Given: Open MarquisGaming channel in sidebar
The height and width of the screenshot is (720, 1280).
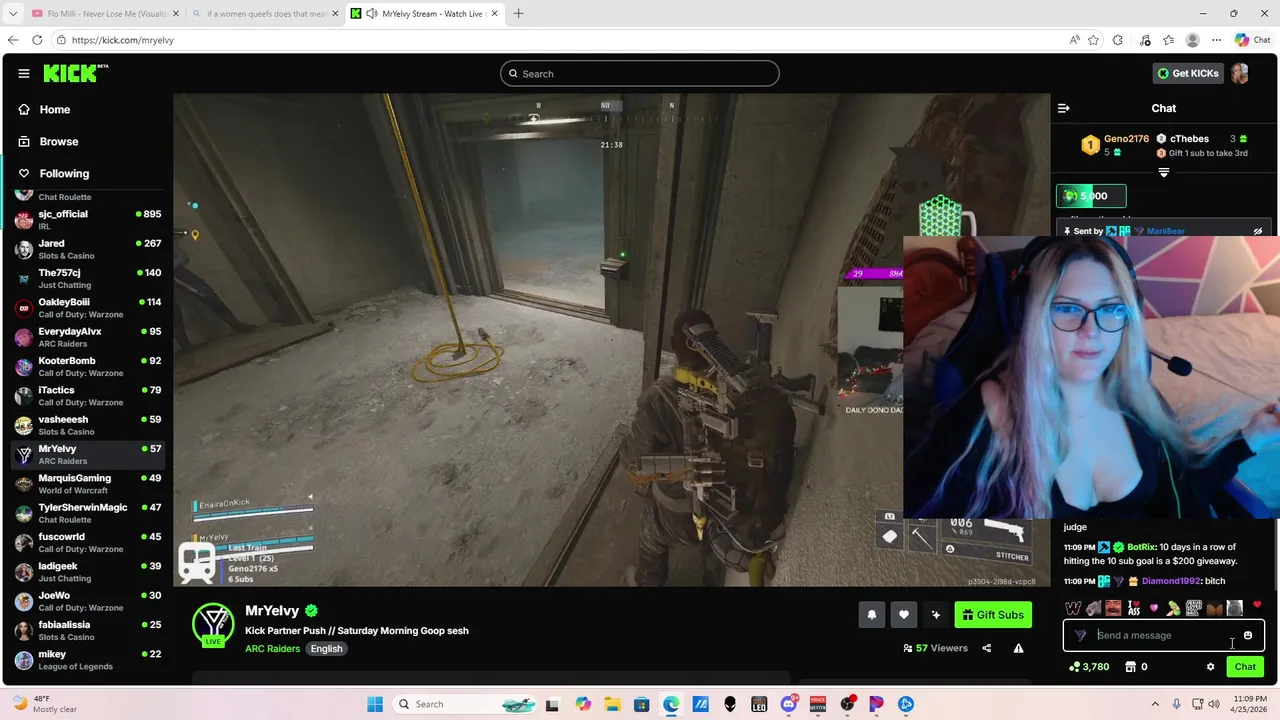Looking at the screenshot, I should tap(87, 484).
